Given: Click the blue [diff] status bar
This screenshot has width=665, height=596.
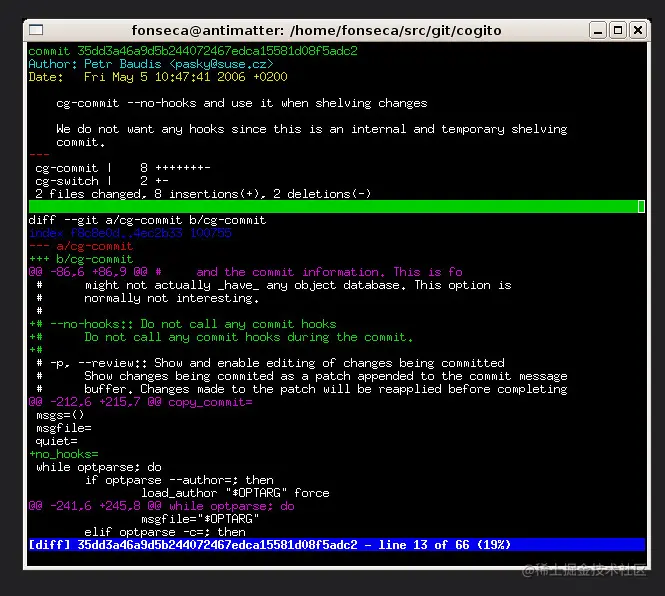Looking at the screenshot, I should pos(337,545).
